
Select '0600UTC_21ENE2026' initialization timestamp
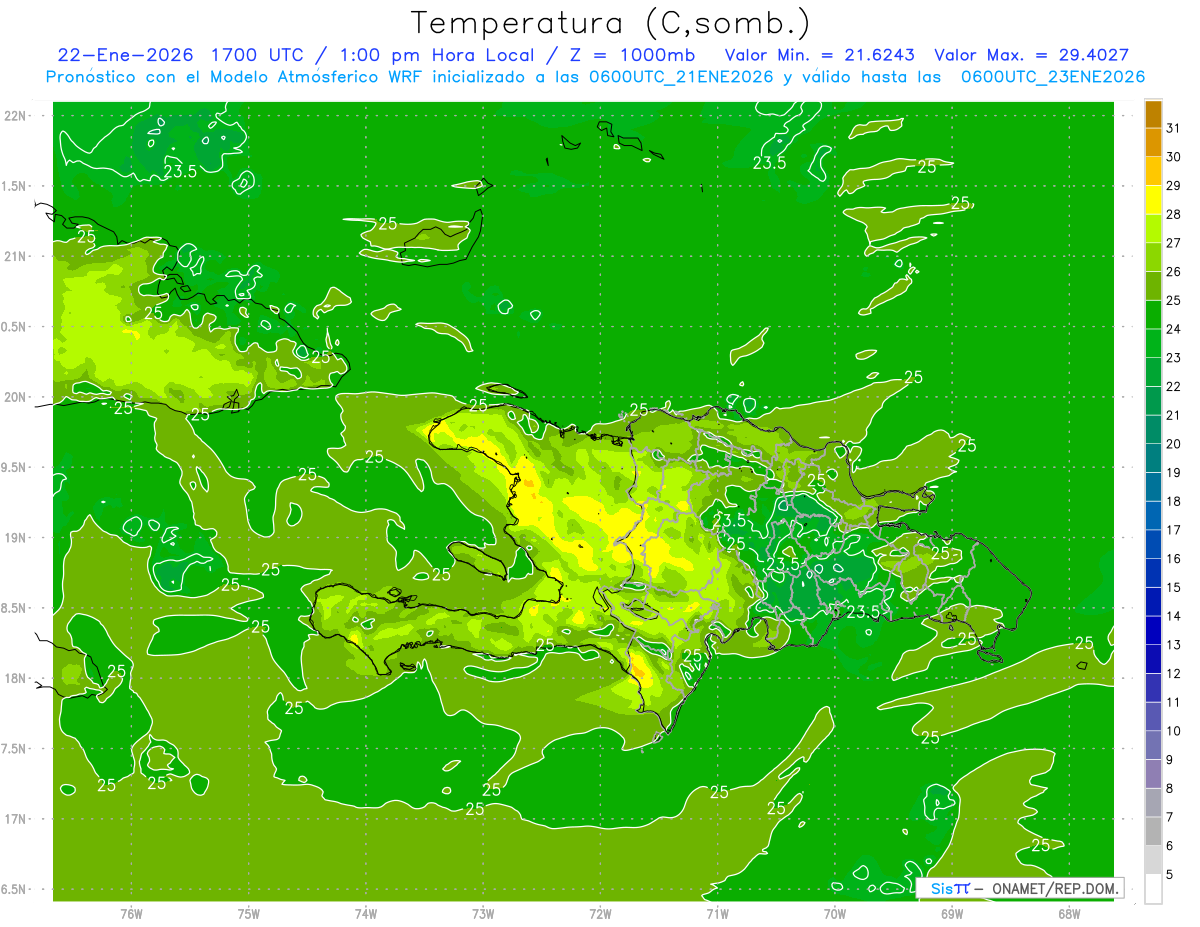point(679,77)
